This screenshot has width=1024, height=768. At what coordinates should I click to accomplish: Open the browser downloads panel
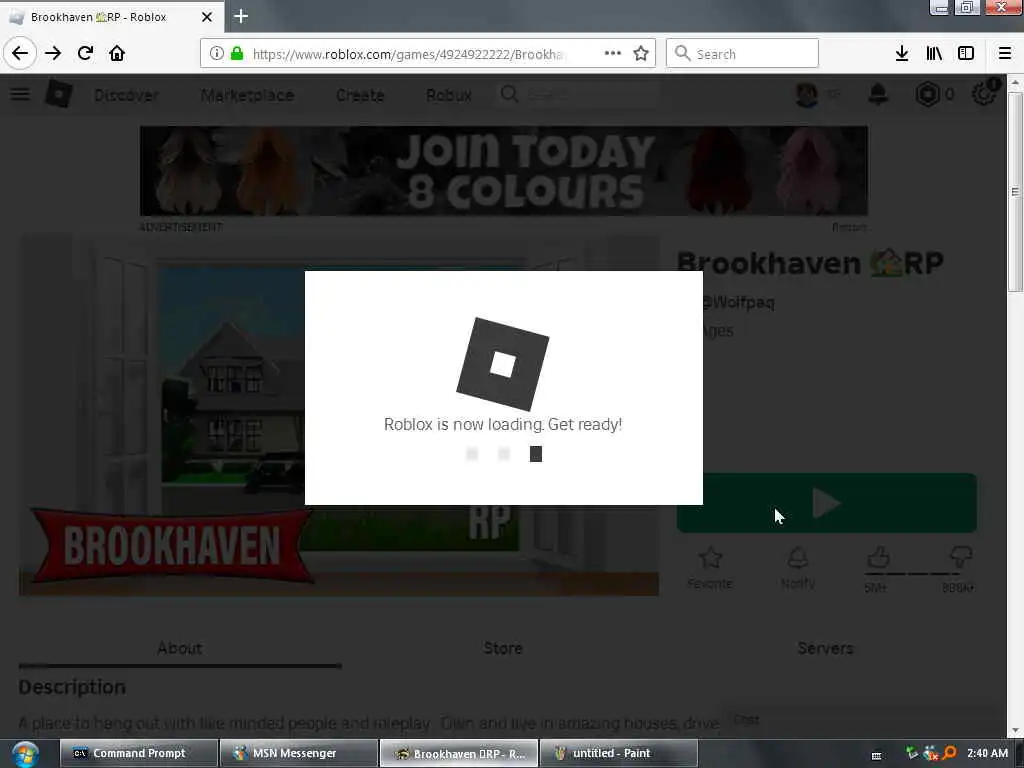(x=902, y=53)
